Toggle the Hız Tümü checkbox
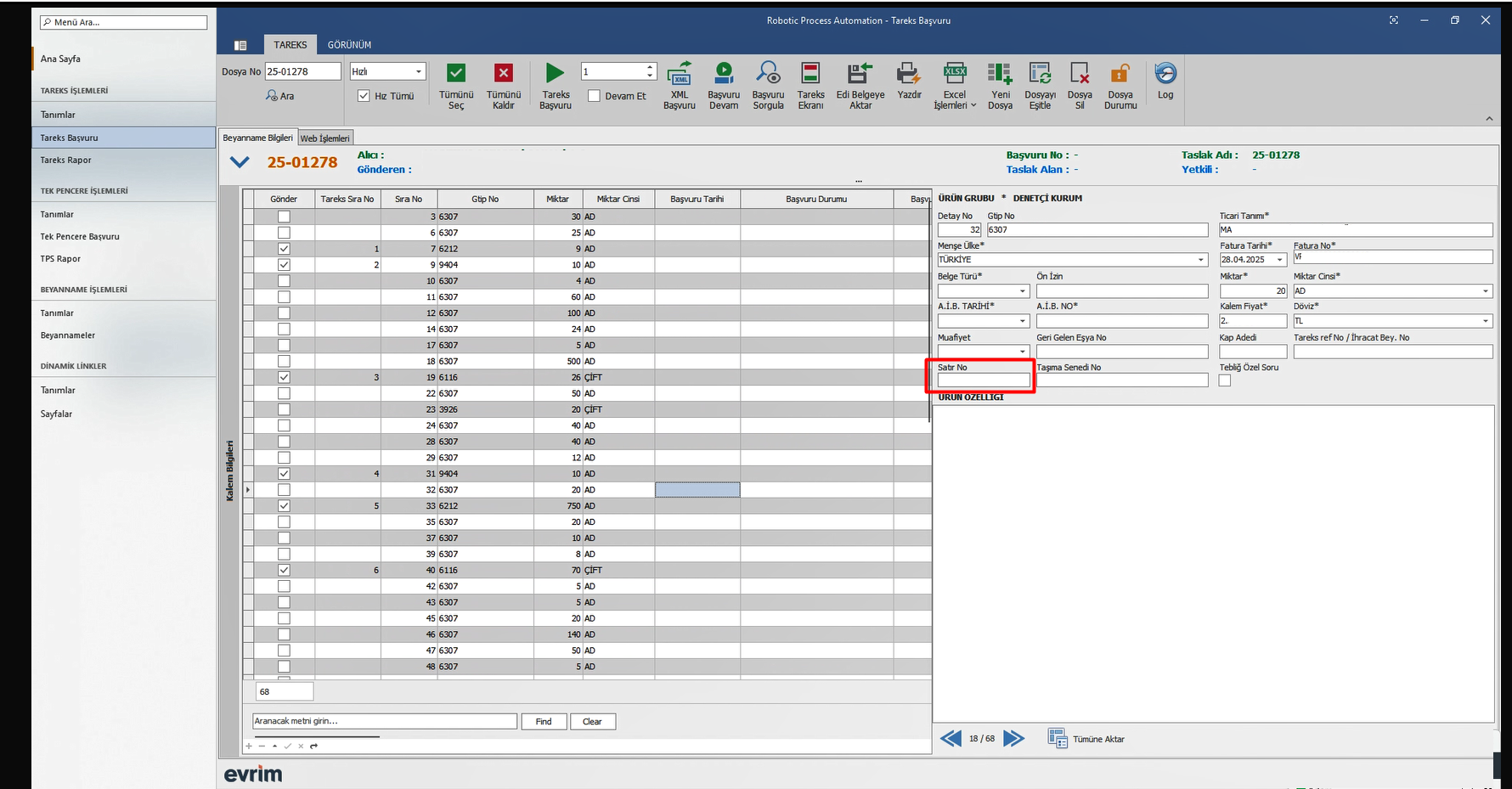 coord(364,96)
